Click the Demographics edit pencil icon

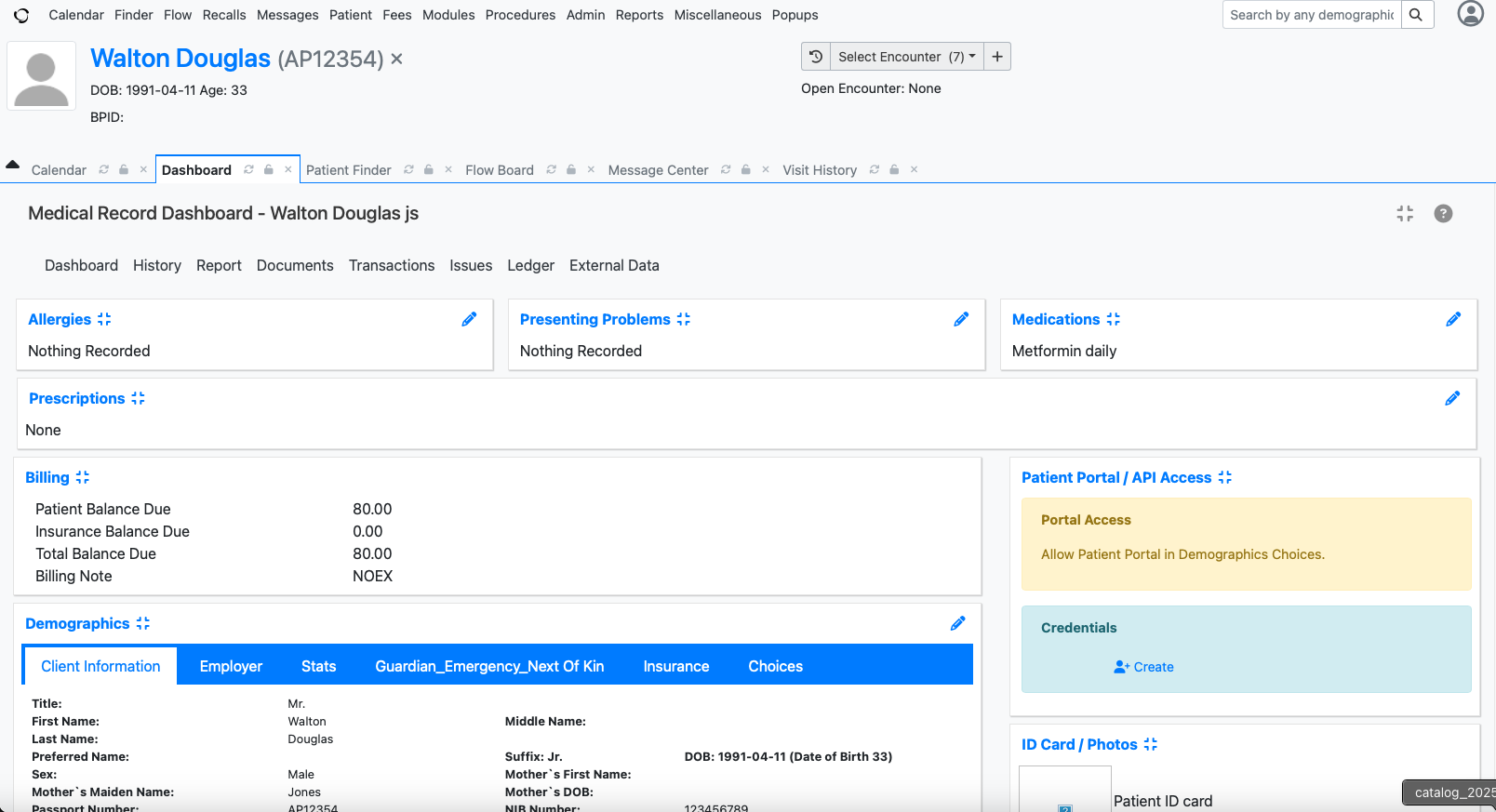click(x=957, y=623)
